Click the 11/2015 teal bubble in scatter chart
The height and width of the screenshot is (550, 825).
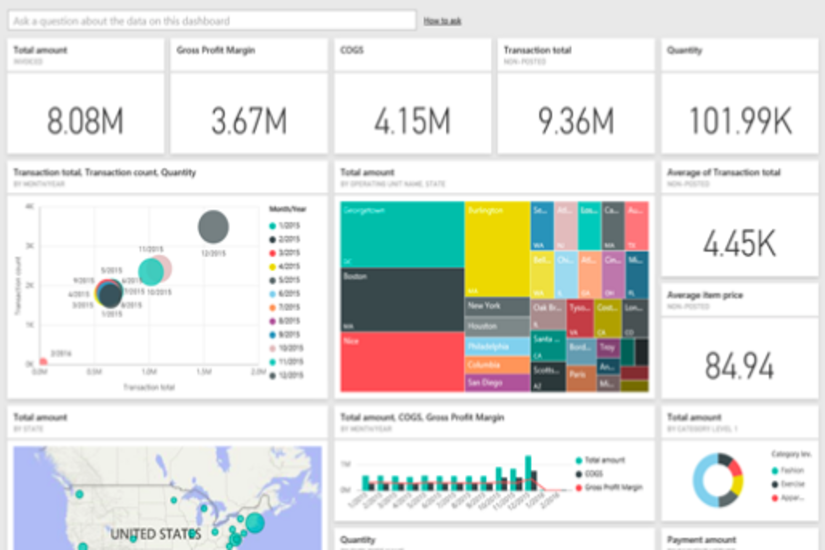click(151, 272)
